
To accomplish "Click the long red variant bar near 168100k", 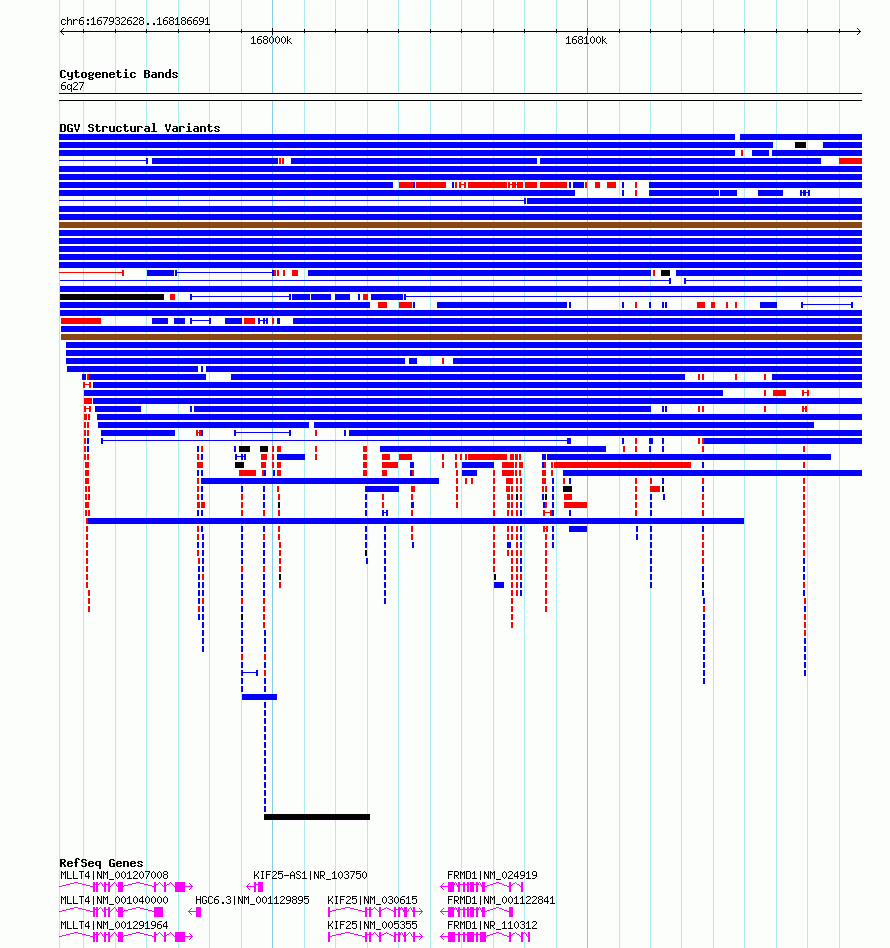I will [x=622, y=465].
